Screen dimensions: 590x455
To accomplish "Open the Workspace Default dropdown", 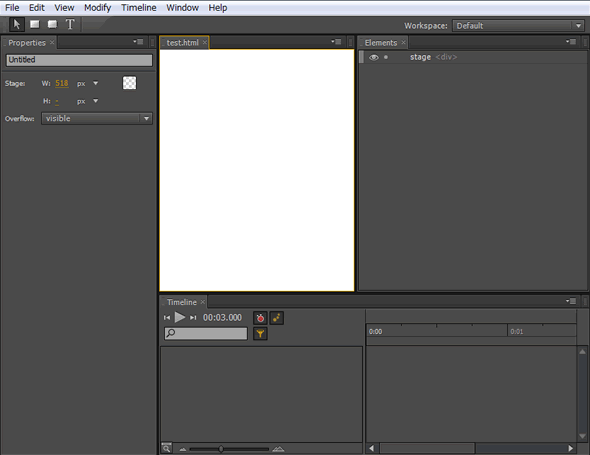I will point(518,26).
